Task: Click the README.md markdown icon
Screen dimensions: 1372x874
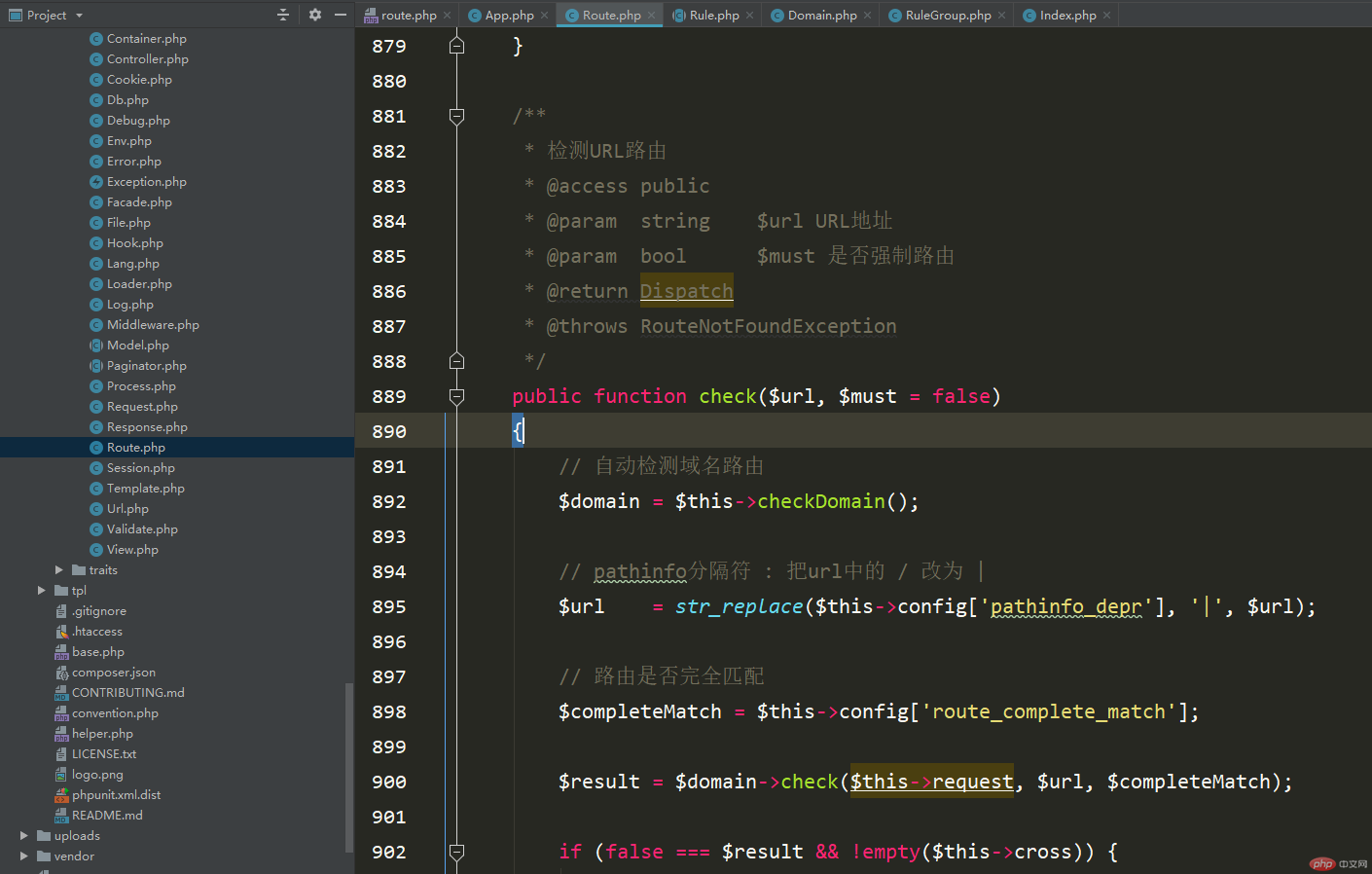Action: (61, 816)
